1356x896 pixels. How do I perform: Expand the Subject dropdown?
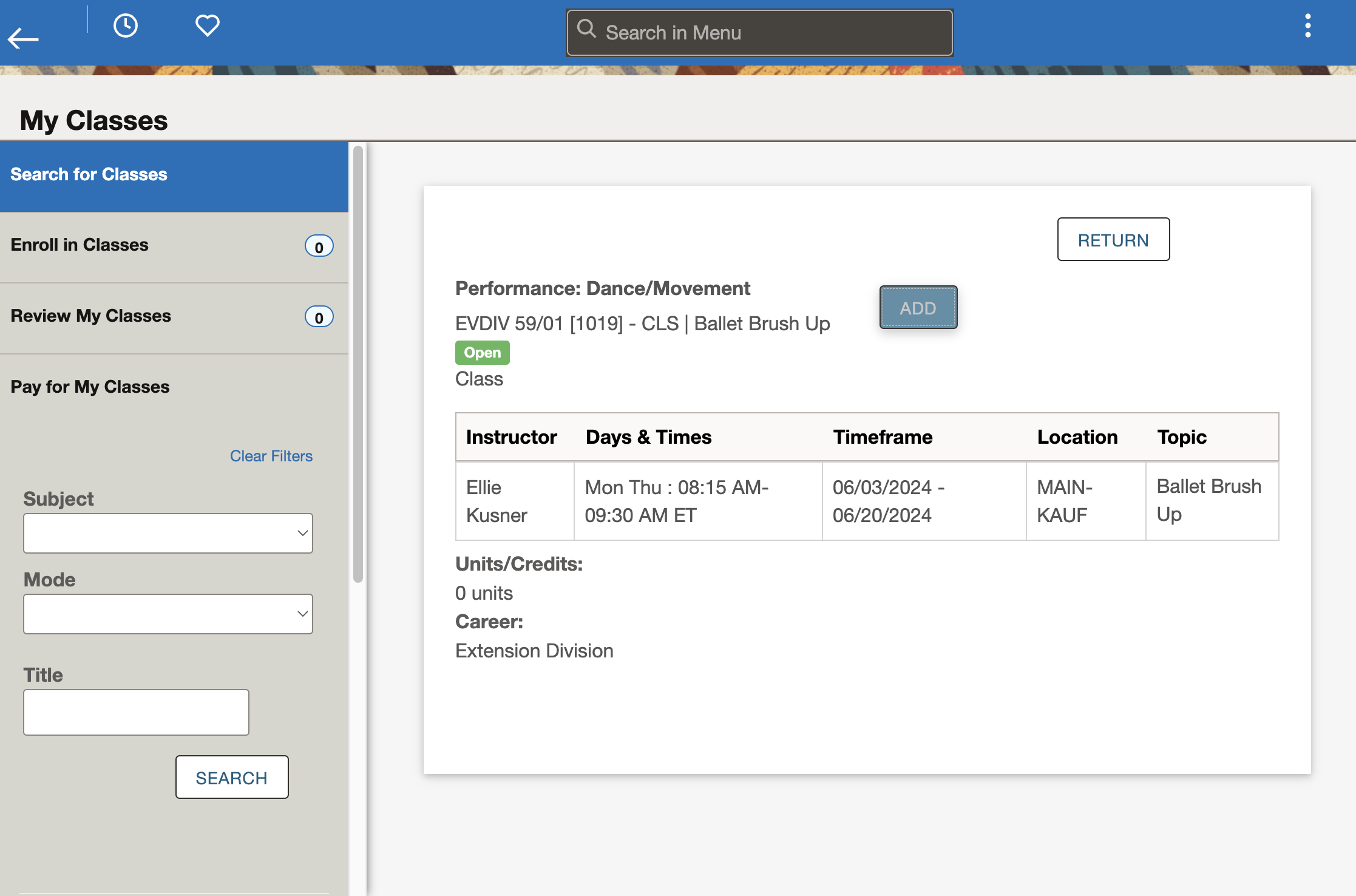click(x=168, y=534)
